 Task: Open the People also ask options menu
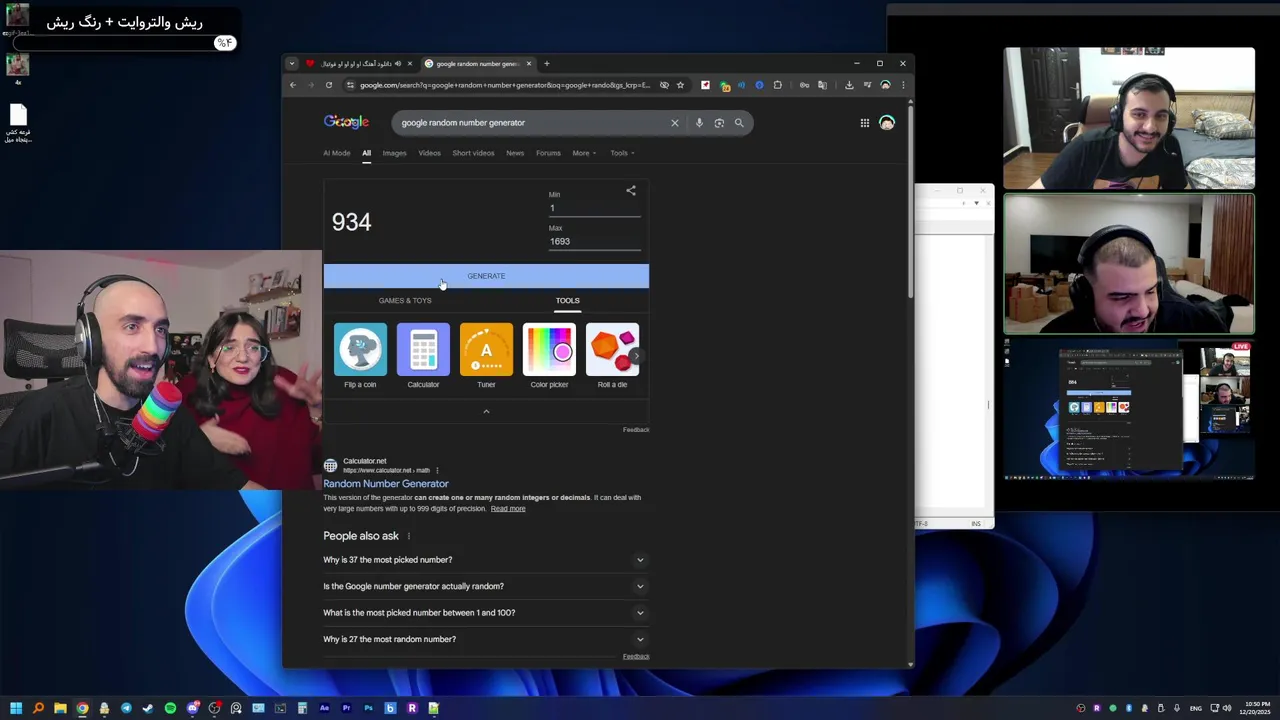[x=408, y=536]
